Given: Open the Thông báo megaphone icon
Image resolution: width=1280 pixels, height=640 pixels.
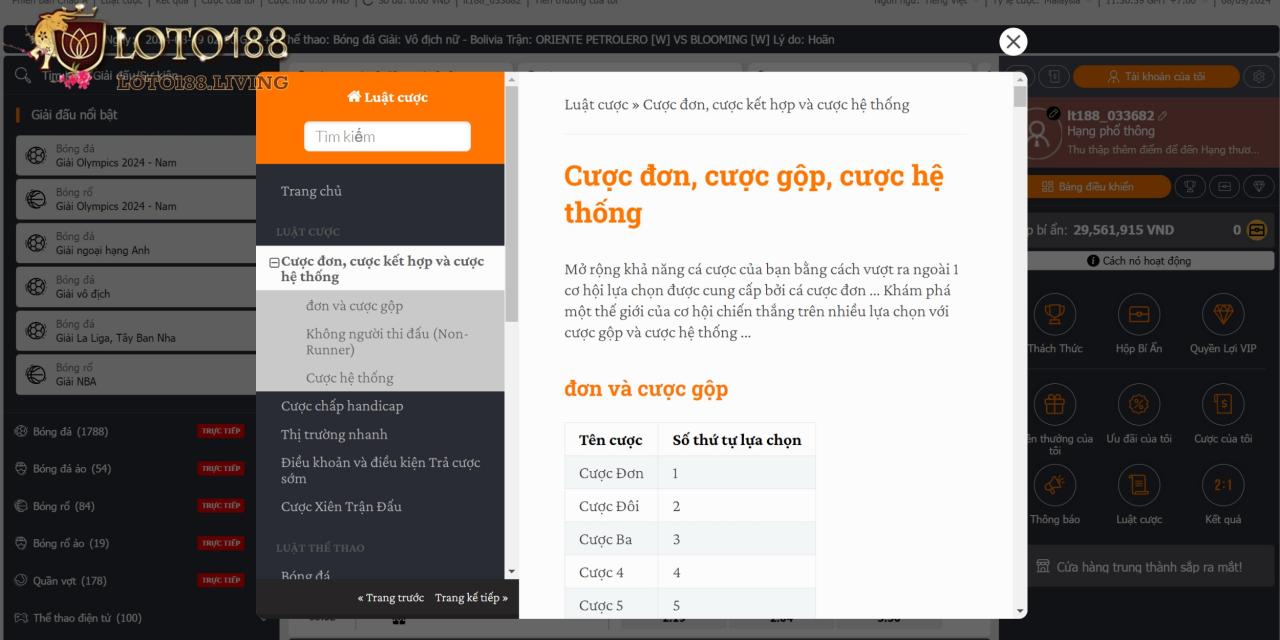Looking at the screenshot, I should tap(1055, 485).
